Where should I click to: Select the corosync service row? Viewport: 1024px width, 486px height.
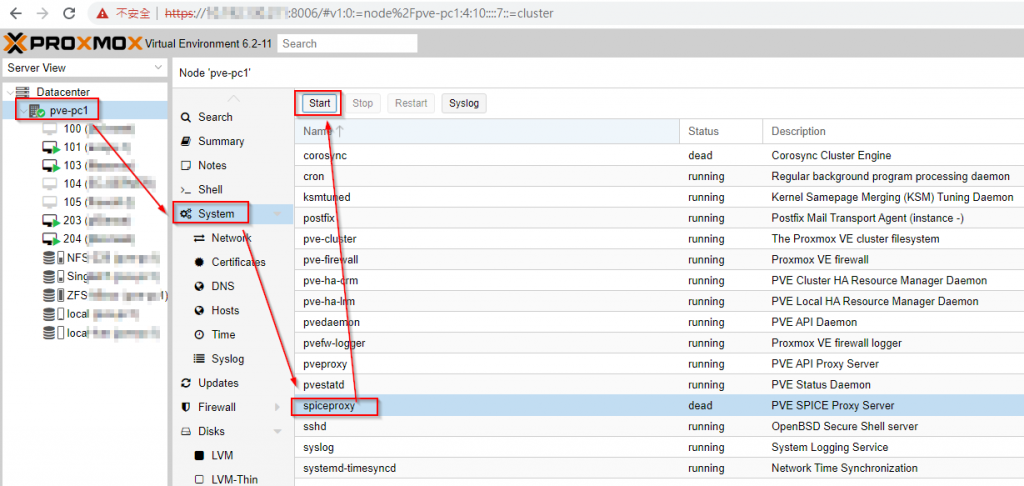[x=659, y=155]
